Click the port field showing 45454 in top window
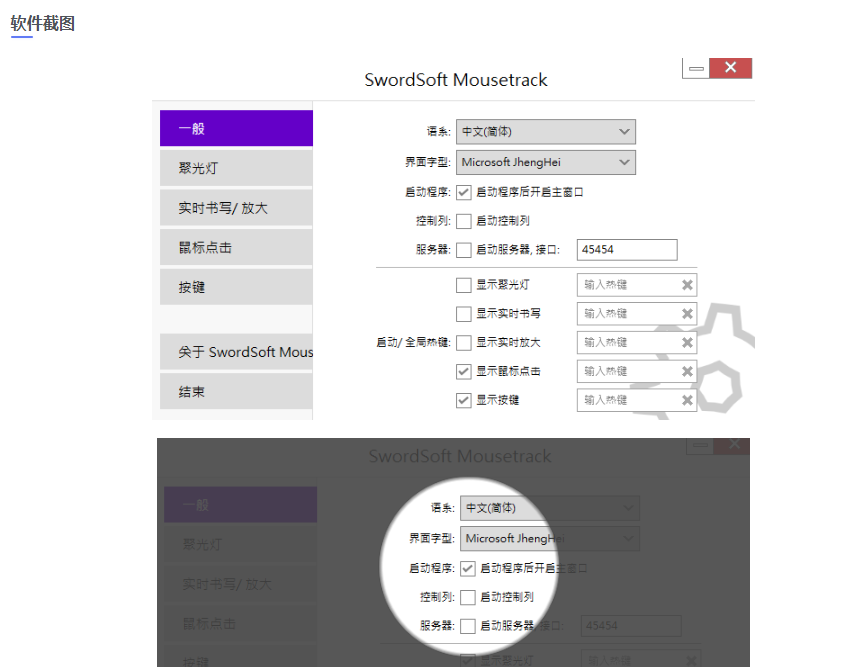 point(627,250)
